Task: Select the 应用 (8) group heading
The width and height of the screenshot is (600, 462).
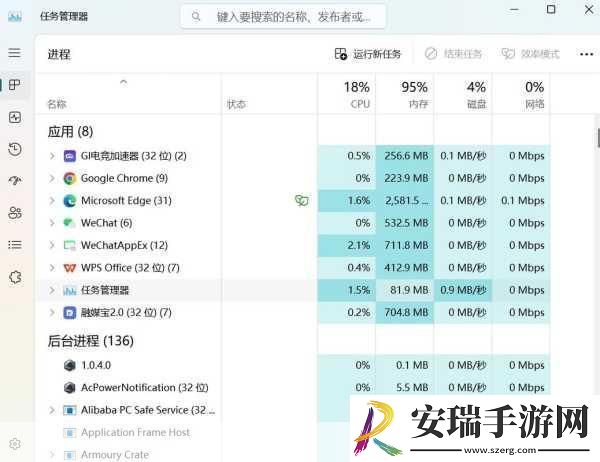Action: coord(70,132)
